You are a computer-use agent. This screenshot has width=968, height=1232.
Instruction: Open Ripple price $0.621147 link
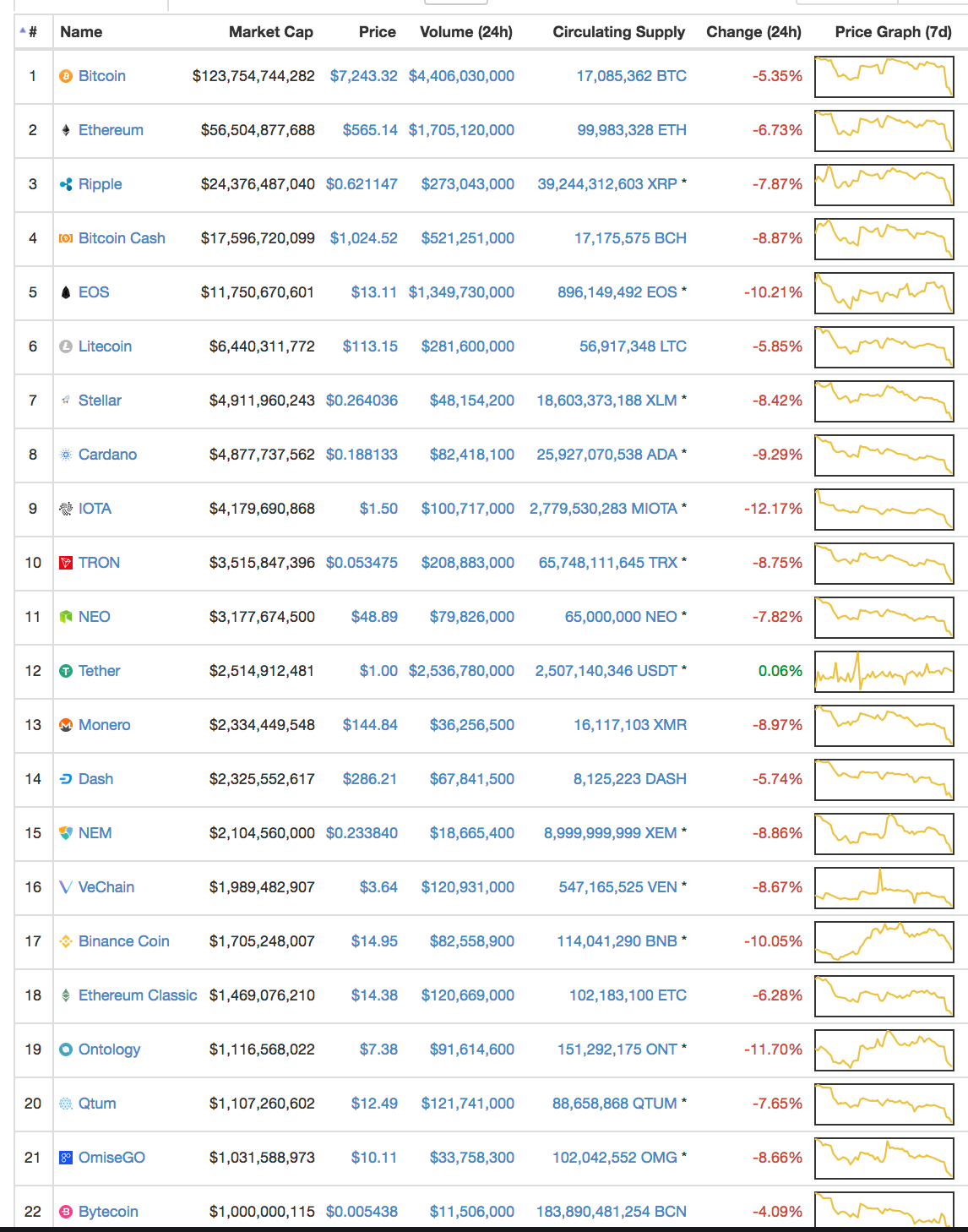(362, 184)
